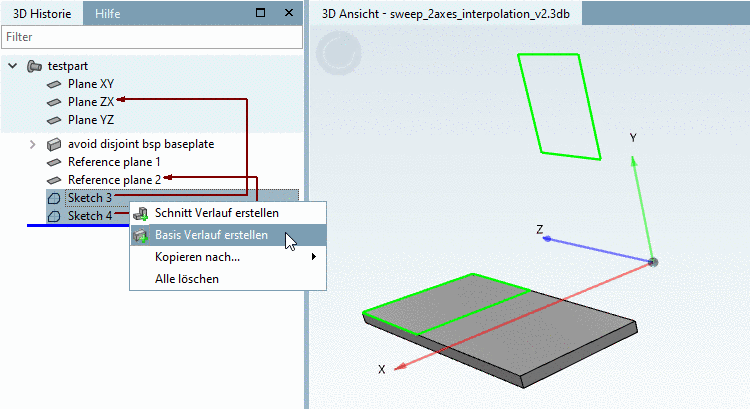Select the 3D Ansicht sweep_2axes_interpolation tab
The image size is (750, 409).
click(445, 13)
